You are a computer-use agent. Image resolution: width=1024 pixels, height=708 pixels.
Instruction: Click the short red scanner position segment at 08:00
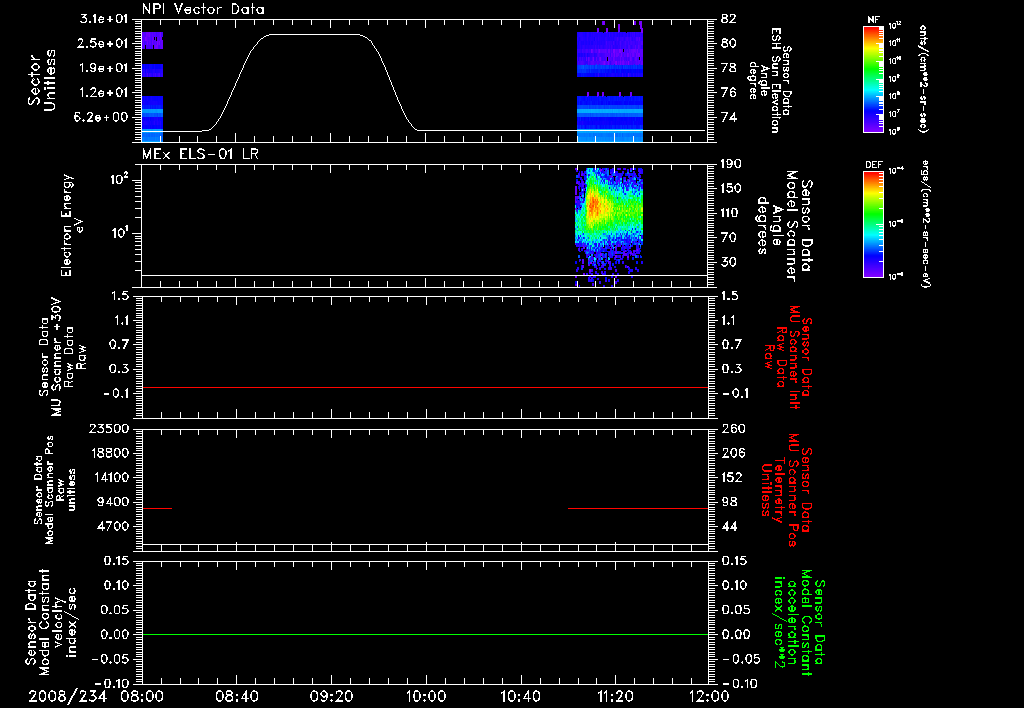tap(157, 508)
